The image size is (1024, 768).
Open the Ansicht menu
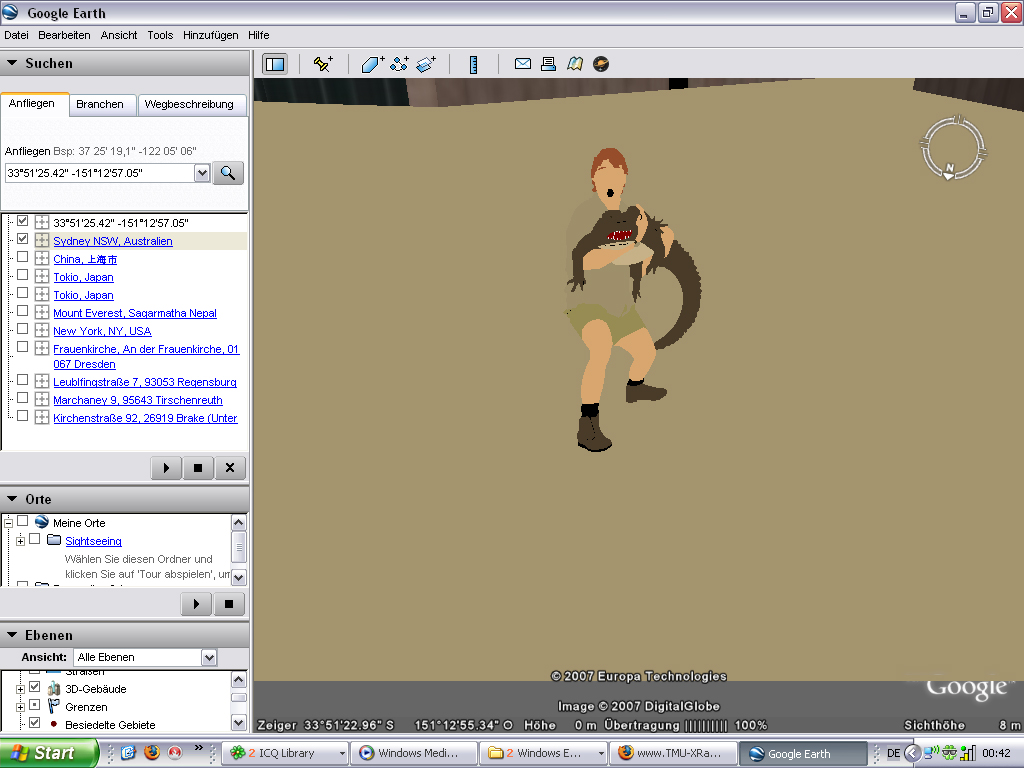[119, 35]
